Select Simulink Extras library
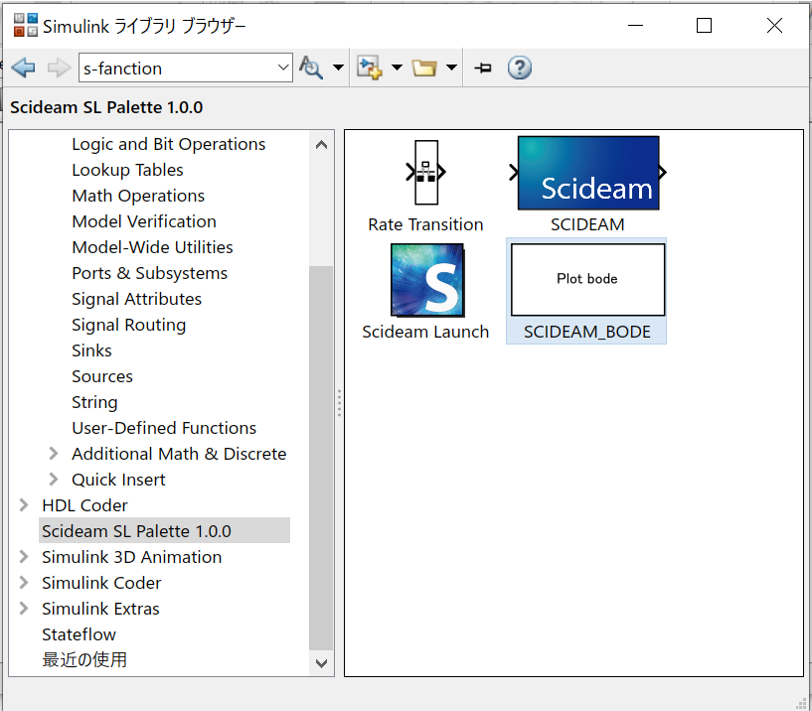The image size is (812, 711). [x=100, y=609]
